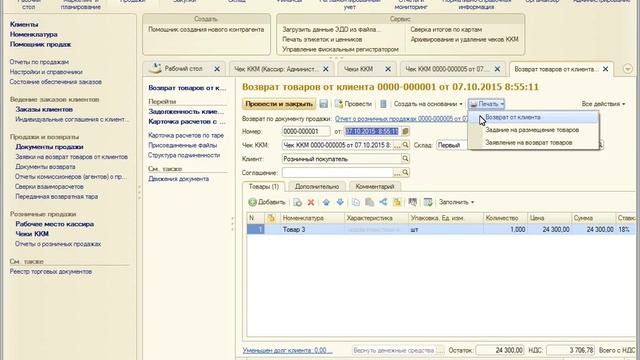Click the save document floppy icon

(324, 104)
